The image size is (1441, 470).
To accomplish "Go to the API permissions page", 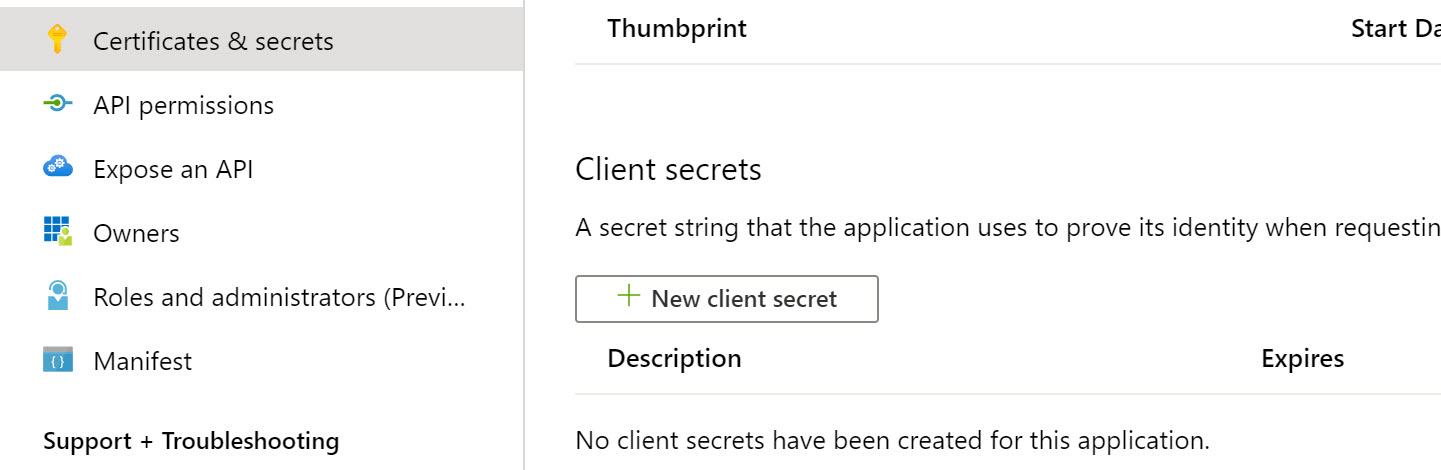I will pyautogui.click(x=183, y=105).
